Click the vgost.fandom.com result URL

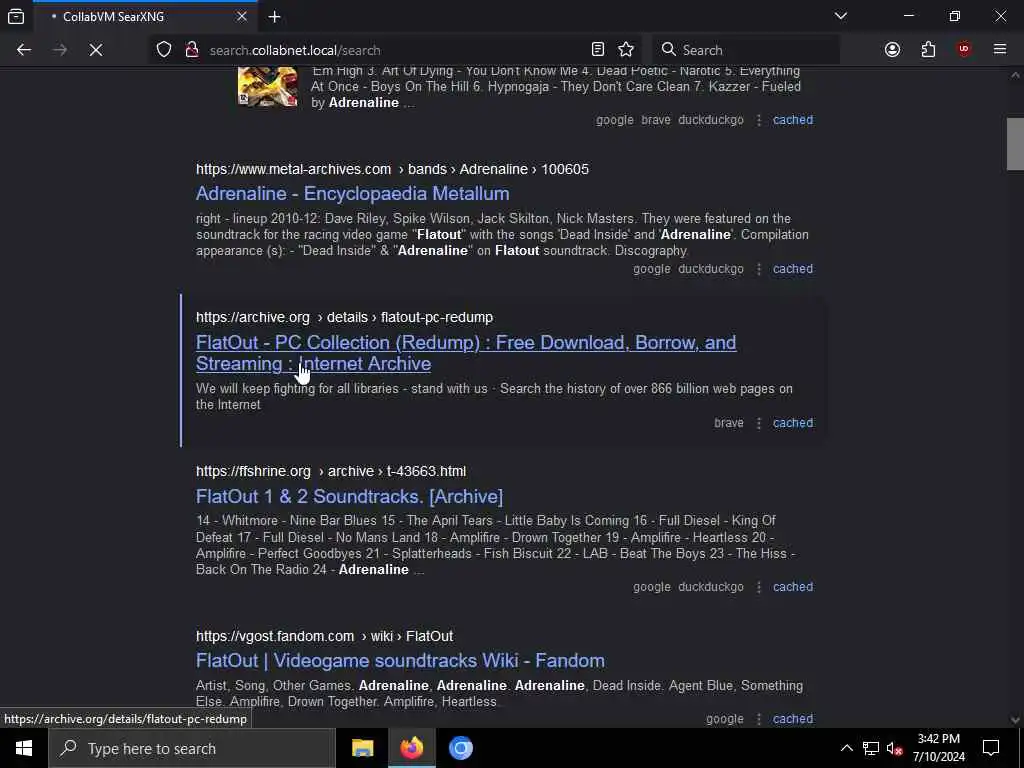(325, 636)
